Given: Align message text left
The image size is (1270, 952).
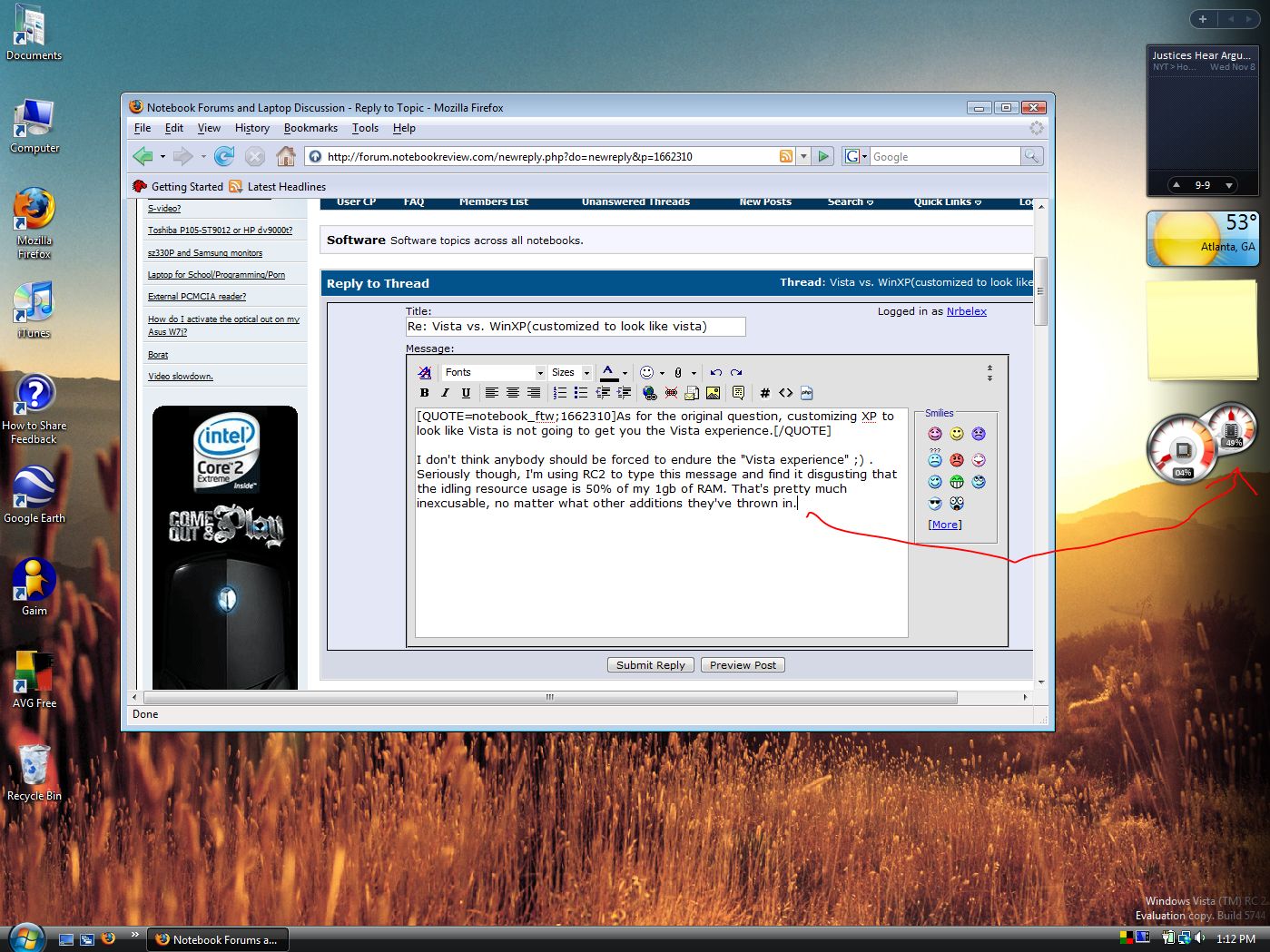Looking at the screenshot, I should (491, 393).
